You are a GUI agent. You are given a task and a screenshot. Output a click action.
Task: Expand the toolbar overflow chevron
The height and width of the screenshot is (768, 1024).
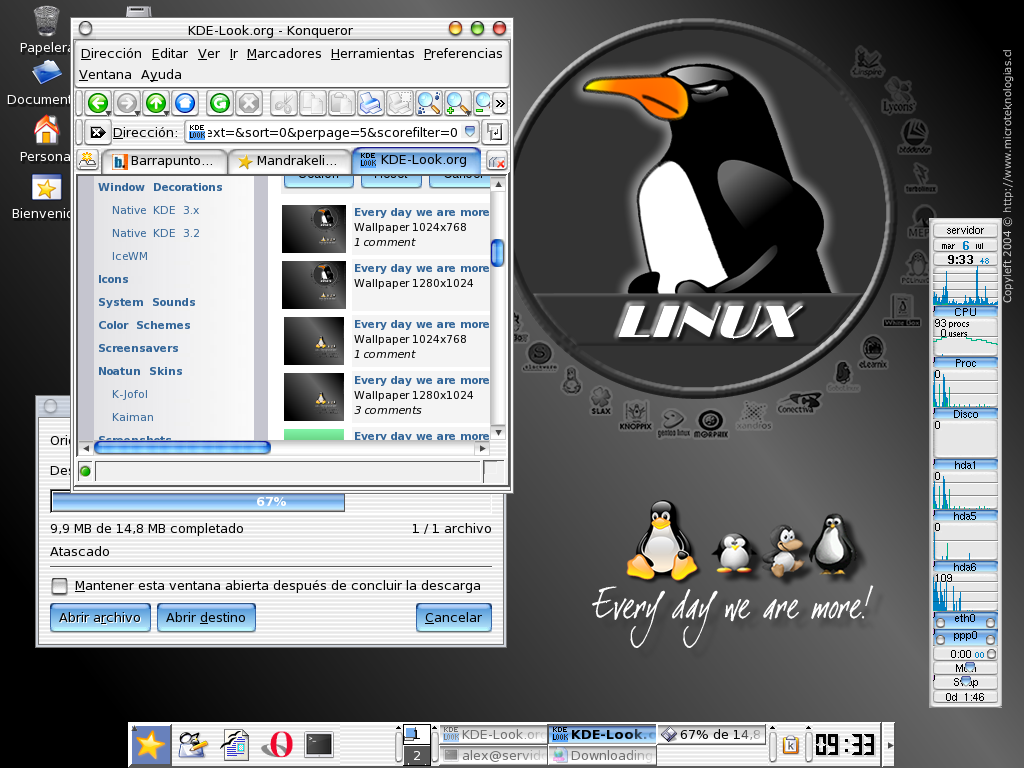coord(500,103)
